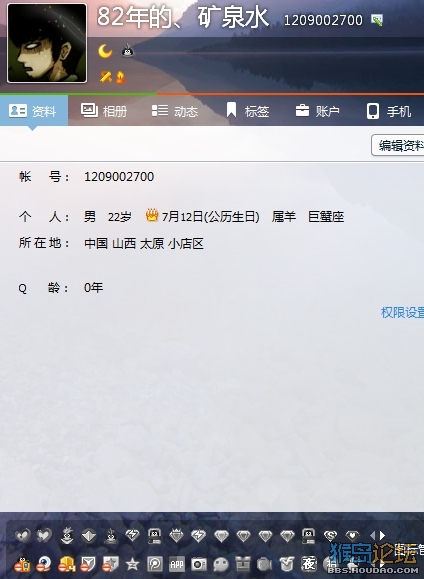This screenshot has height=579, width=424.
Task: Click the chat bubble icon in bottom row
Action: [x=221, y=564]
